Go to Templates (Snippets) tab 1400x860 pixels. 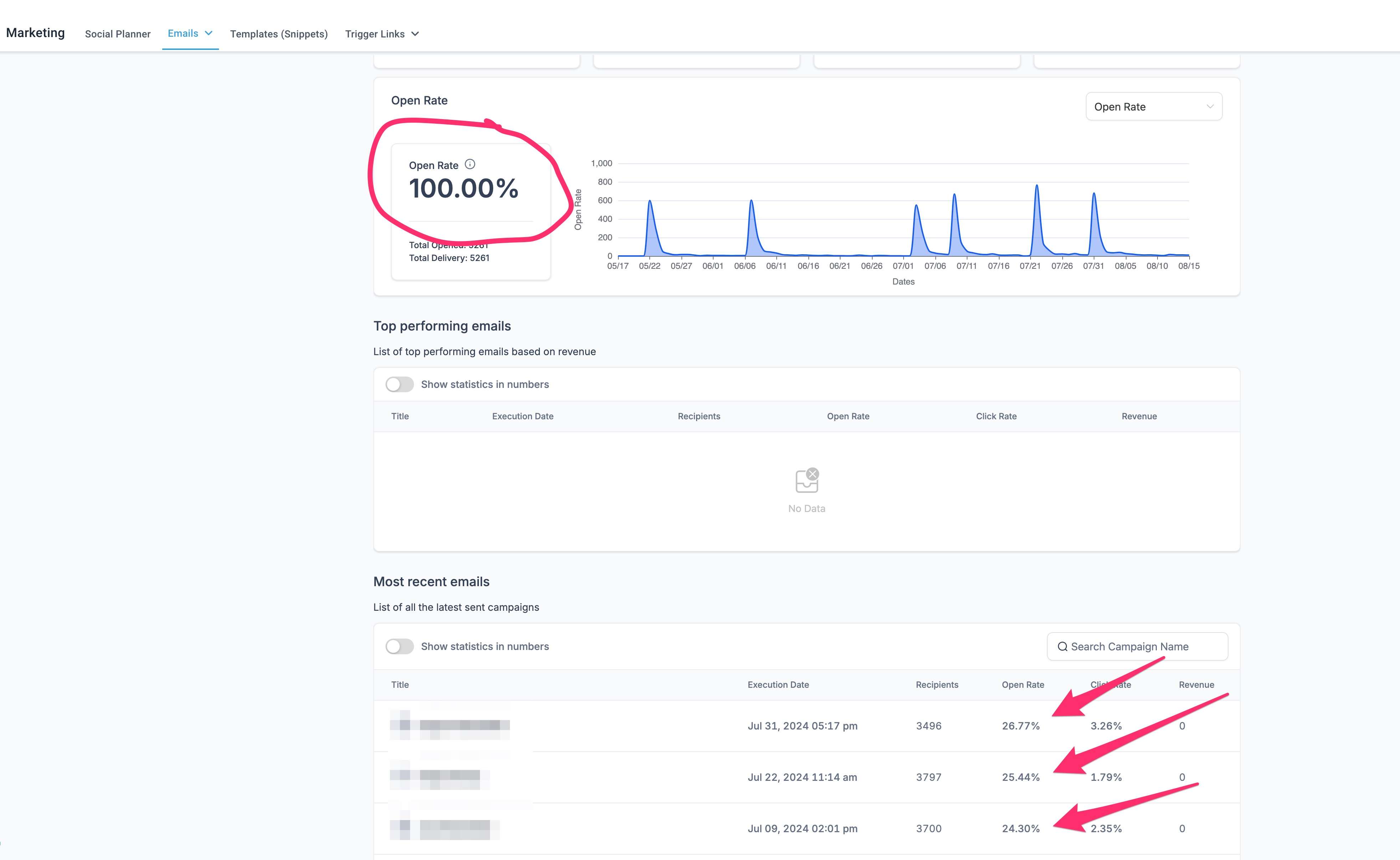(279, 34)
